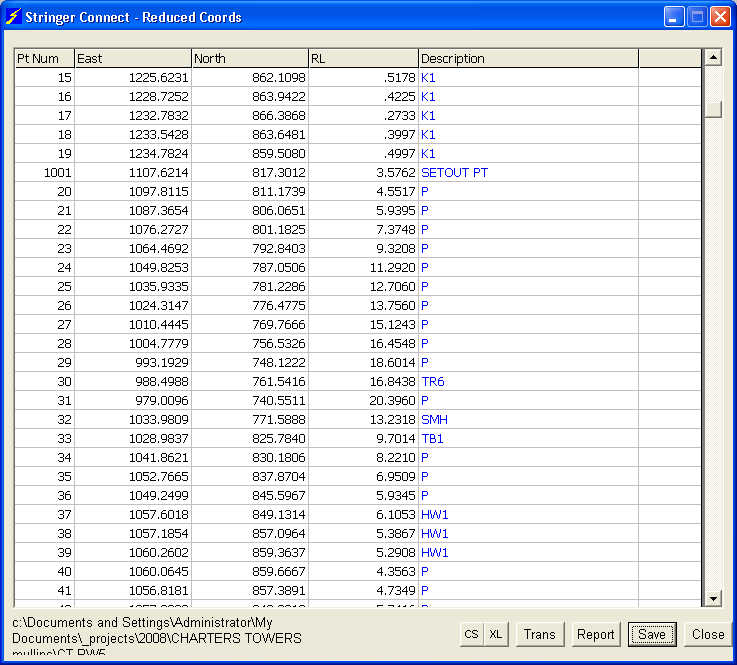Click P description in row 41
737x665 pixels.
click(x=528, y=591)
